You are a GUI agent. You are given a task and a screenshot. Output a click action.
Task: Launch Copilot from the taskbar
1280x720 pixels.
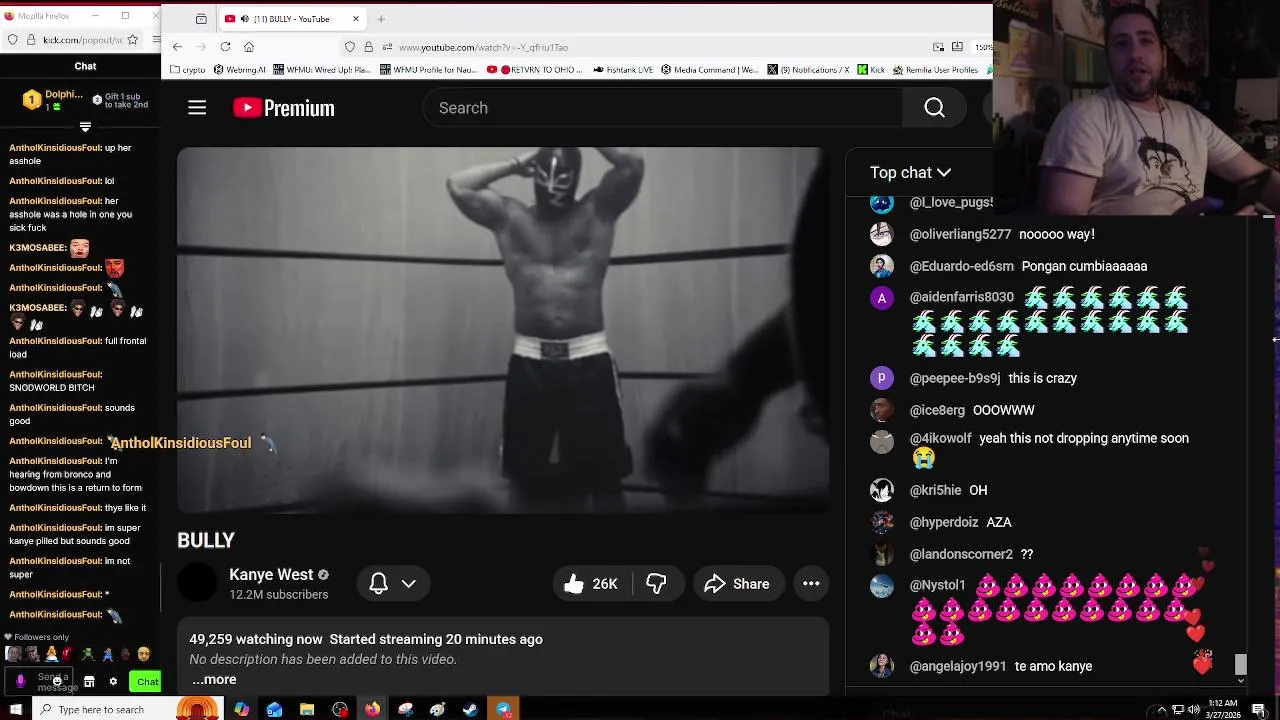point(242,709)
